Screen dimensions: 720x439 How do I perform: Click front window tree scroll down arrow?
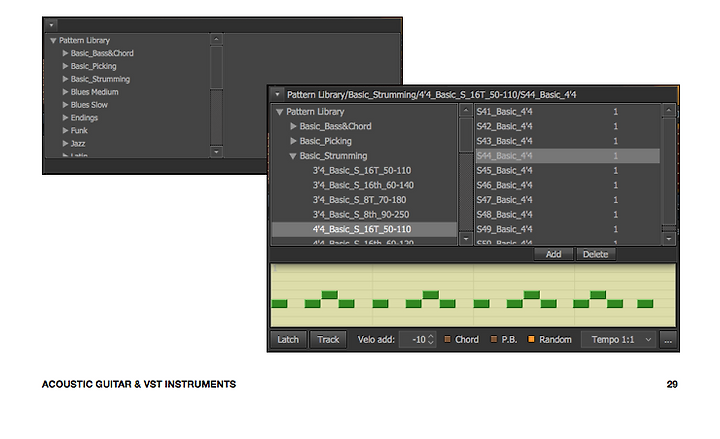point(466,239)
